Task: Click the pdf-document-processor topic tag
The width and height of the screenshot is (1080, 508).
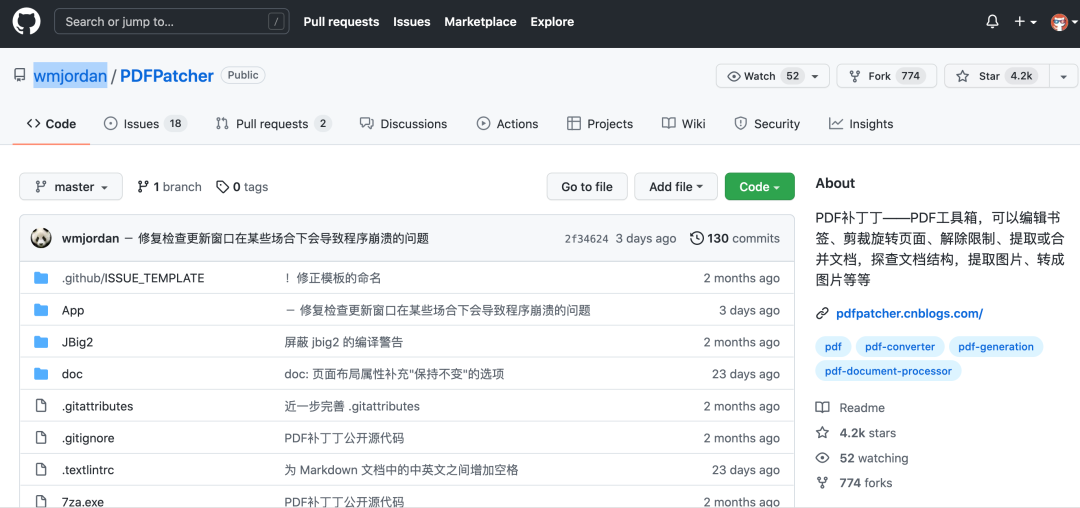Action: tap(889, 371)
